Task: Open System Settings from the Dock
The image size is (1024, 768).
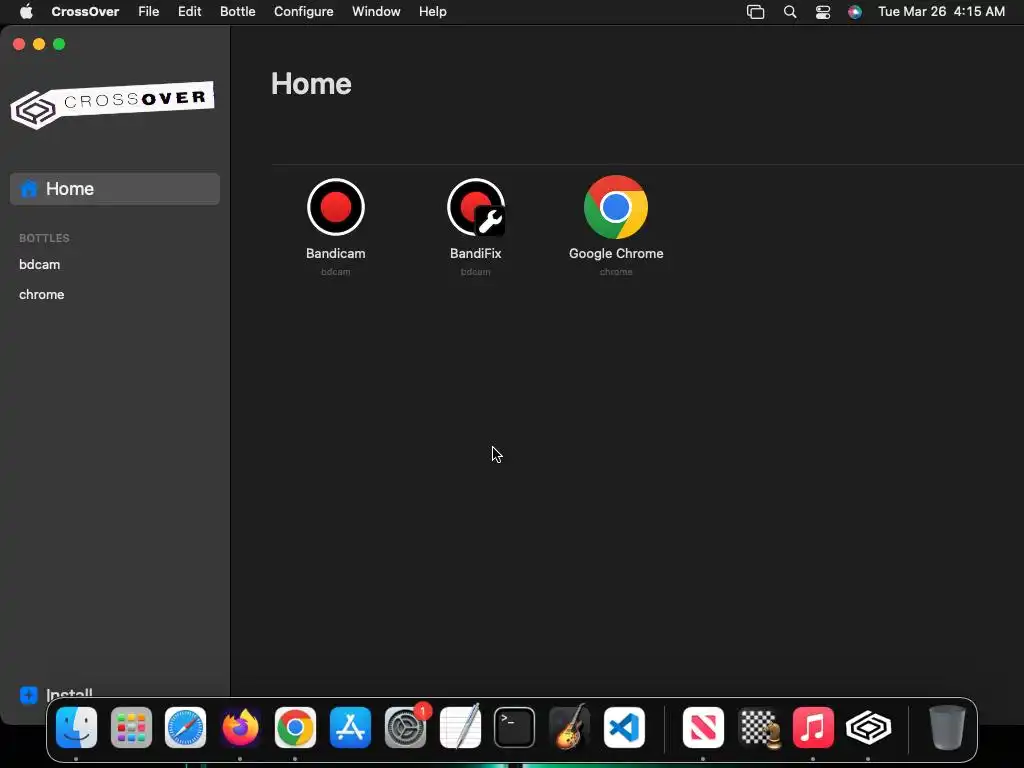Action: coord(406,727)
